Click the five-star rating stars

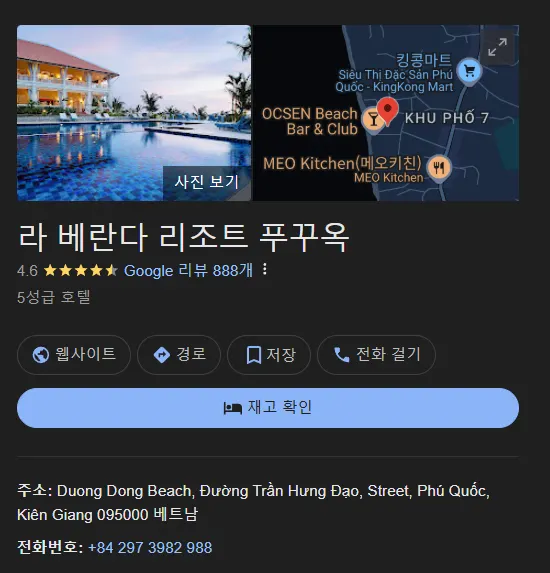80,271
